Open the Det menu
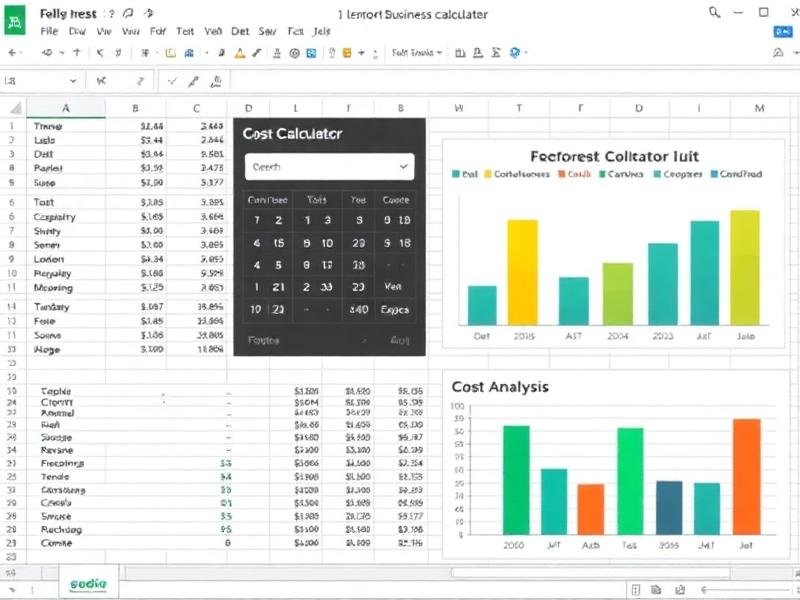The height and width of the screenshot is (600, 800). [x=240, y=31]
